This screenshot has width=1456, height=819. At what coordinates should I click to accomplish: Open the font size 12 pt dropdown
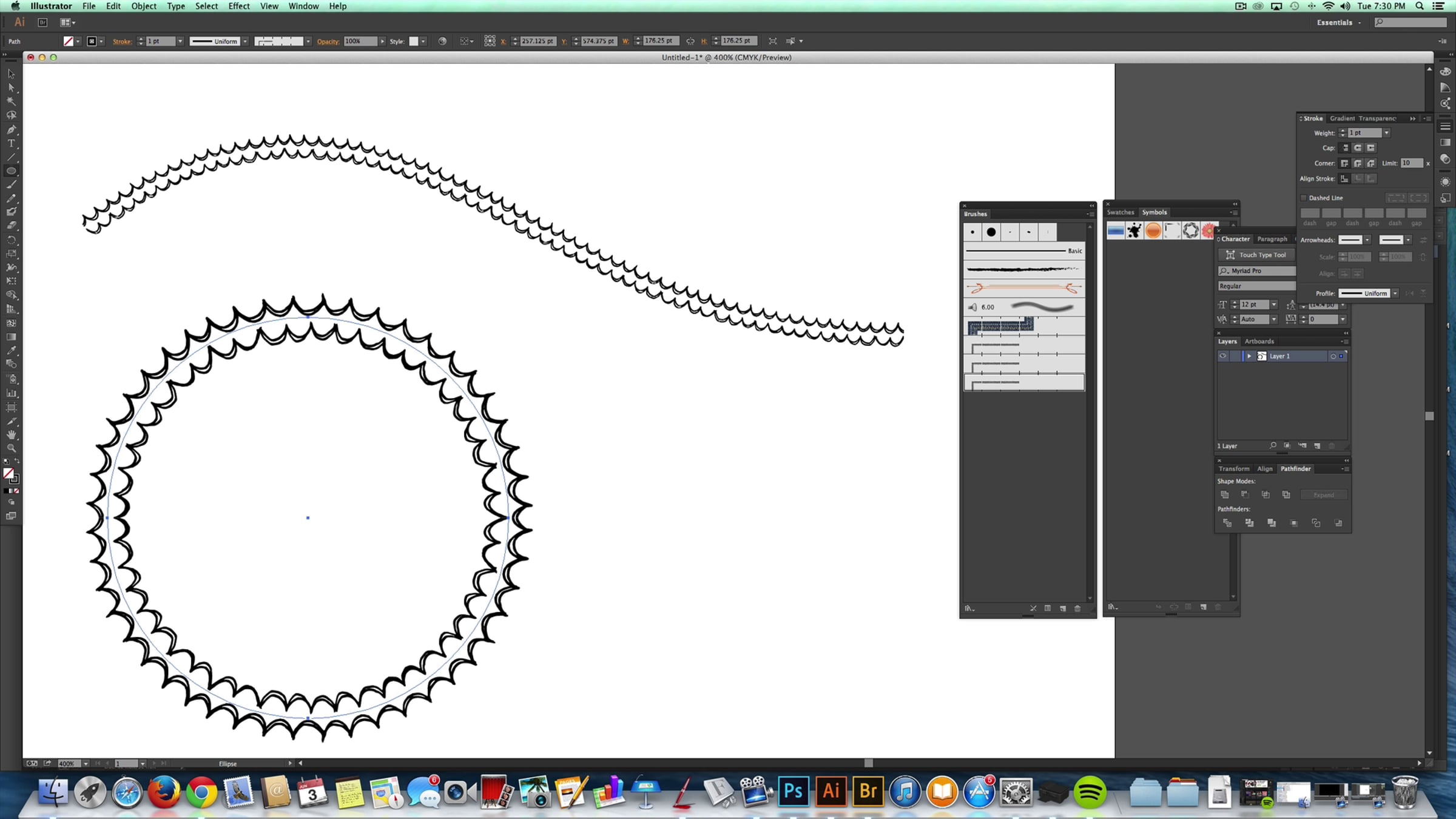pos(1274,305)
